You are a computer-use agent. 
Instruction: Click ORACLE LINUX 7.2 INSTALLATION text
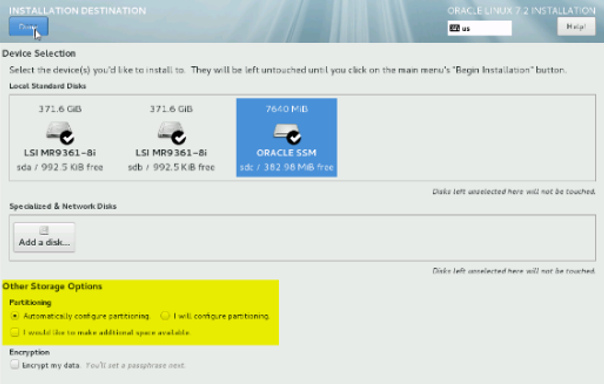pos(521,11)
